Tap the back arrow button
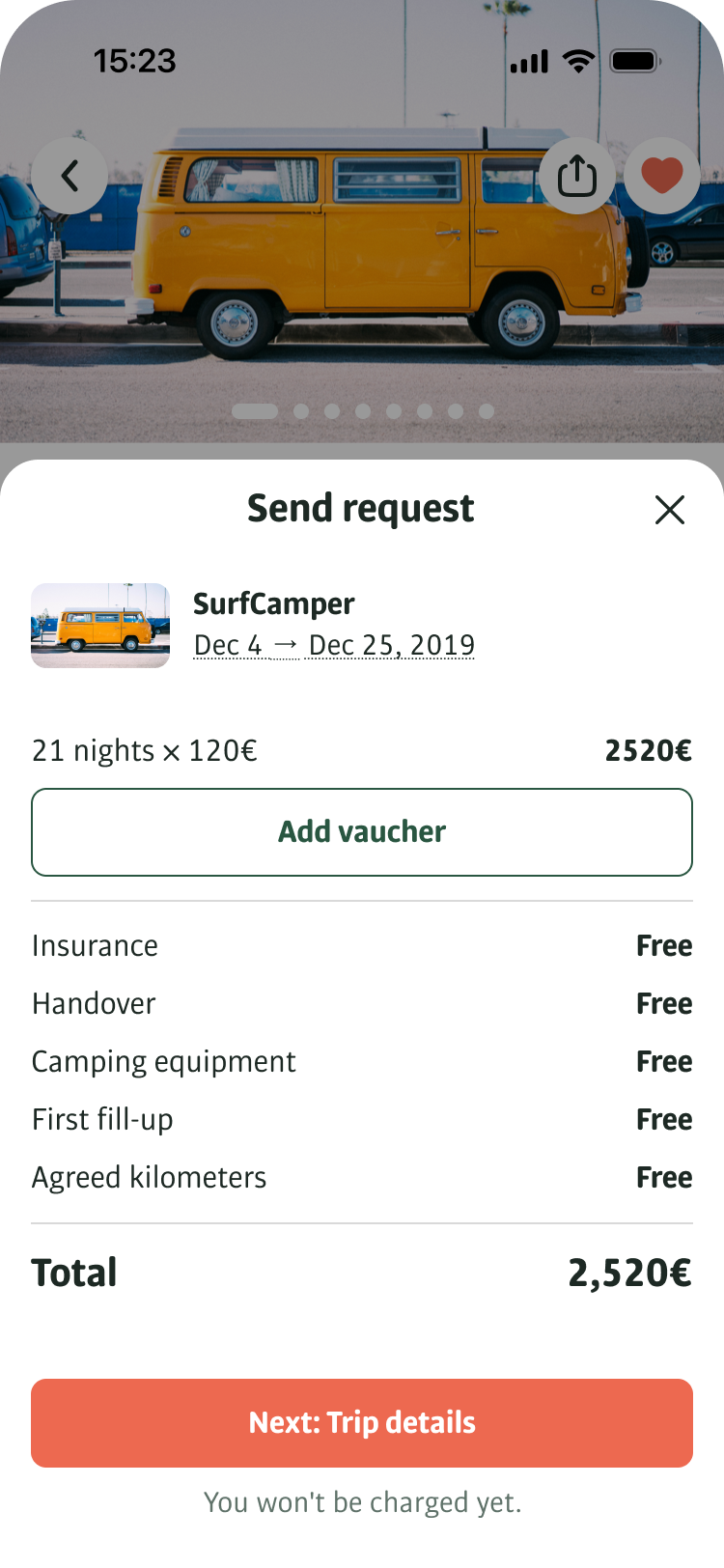 (x=70, y=177)
